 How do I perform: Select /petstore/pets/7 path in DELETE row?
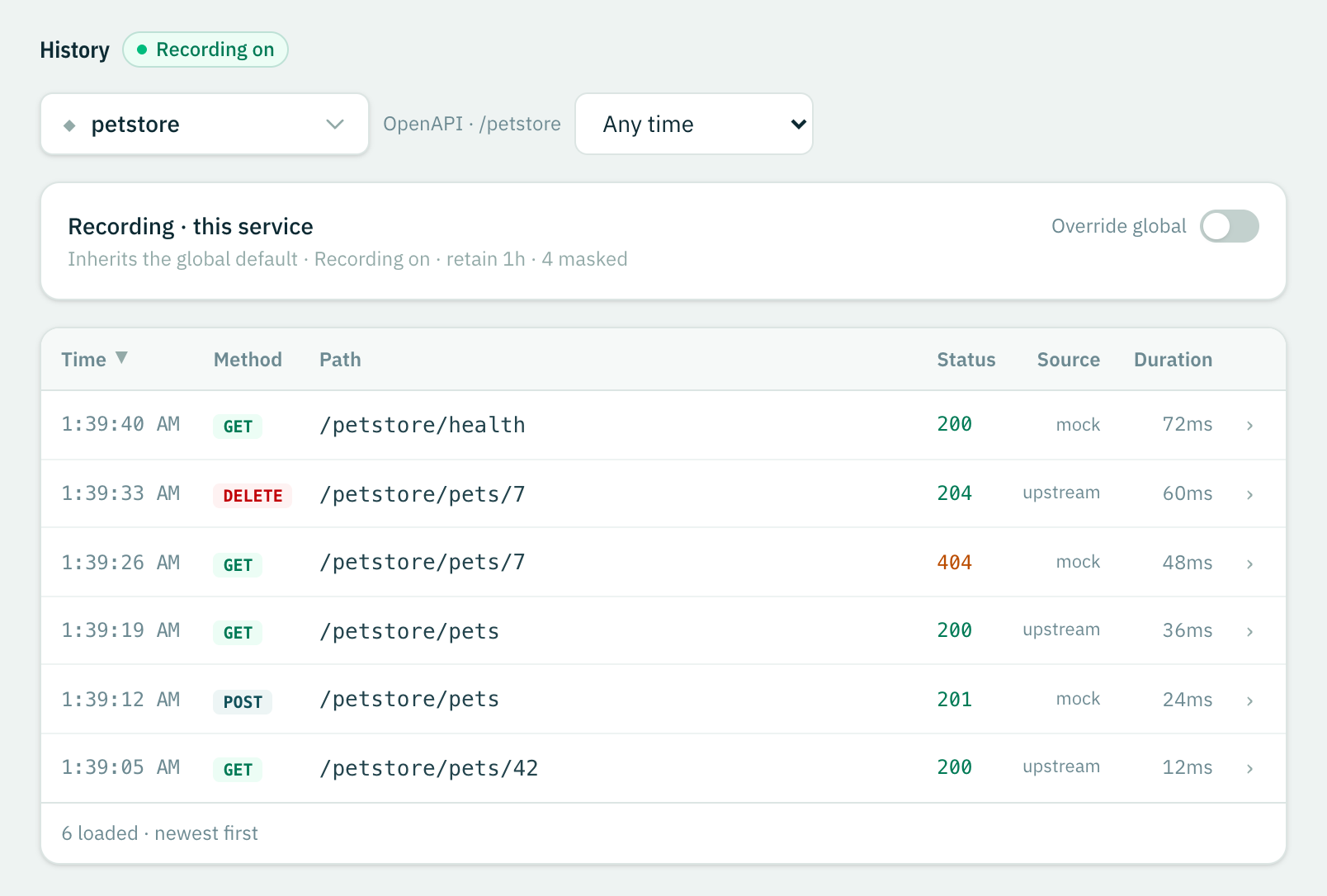423,494
